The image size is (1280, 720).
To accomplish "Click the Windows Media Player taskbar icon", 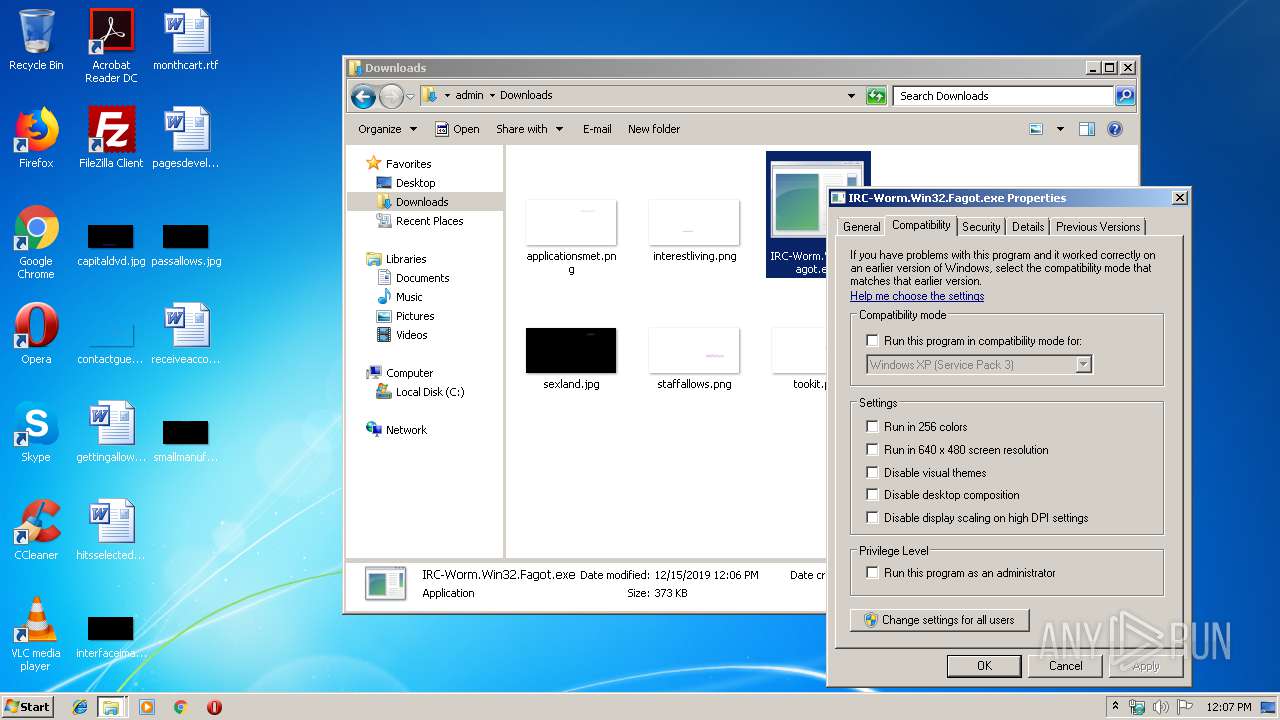I will [x=147, y=707].
